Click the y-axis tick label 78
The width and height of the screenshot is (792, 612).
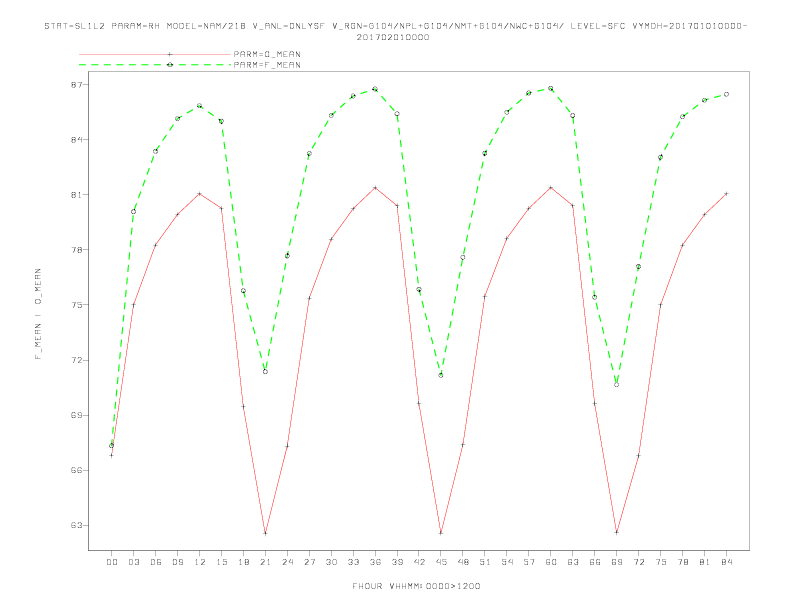(76, 249)
